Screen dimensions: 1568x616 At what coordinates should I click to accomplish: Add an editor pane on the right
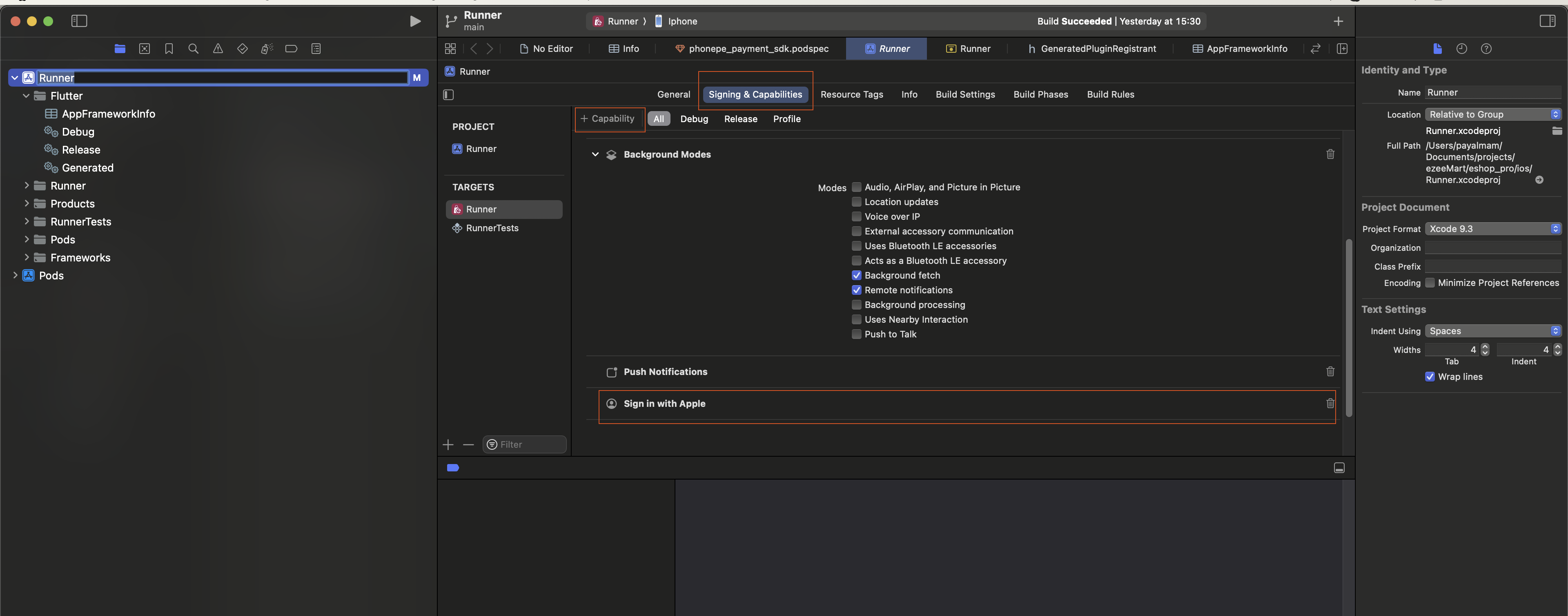click(x=1341, y=49)
